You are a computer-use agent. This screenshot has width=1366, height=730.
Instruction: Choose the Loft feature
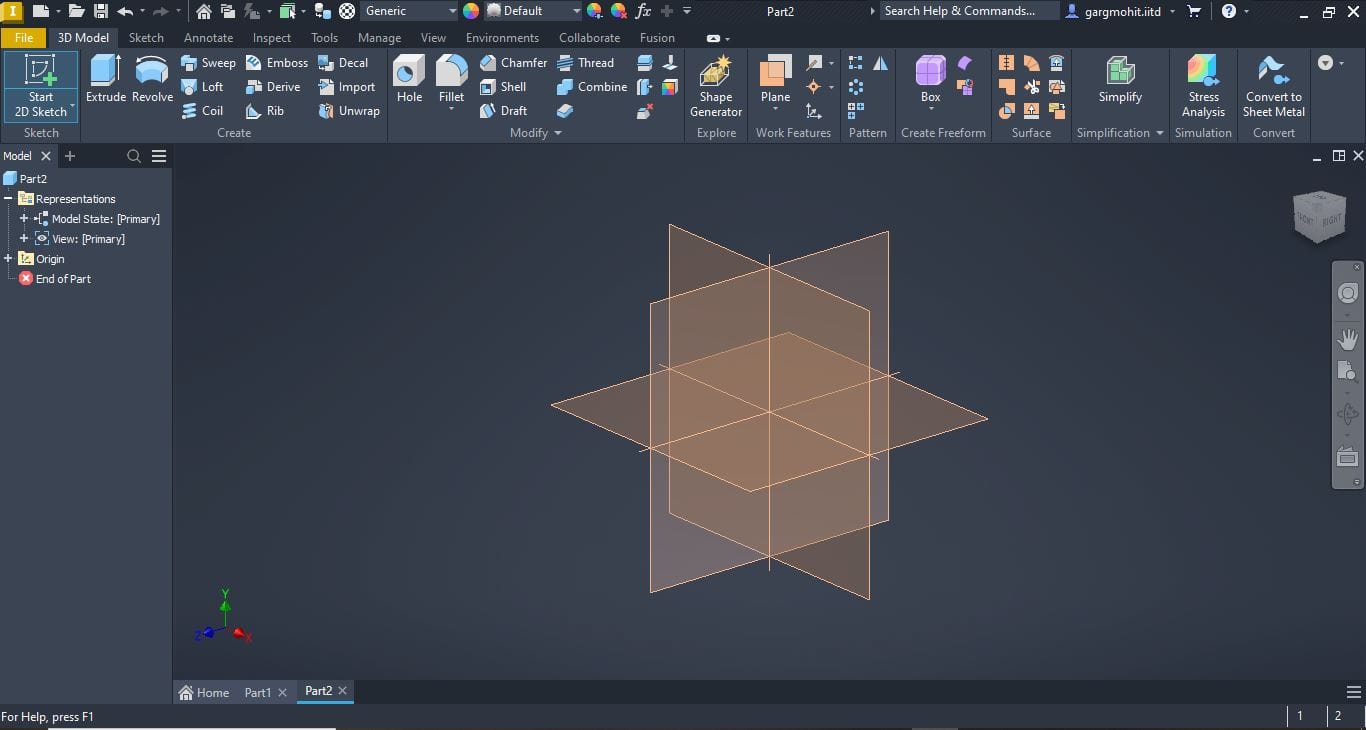click(x=202, y=87)
